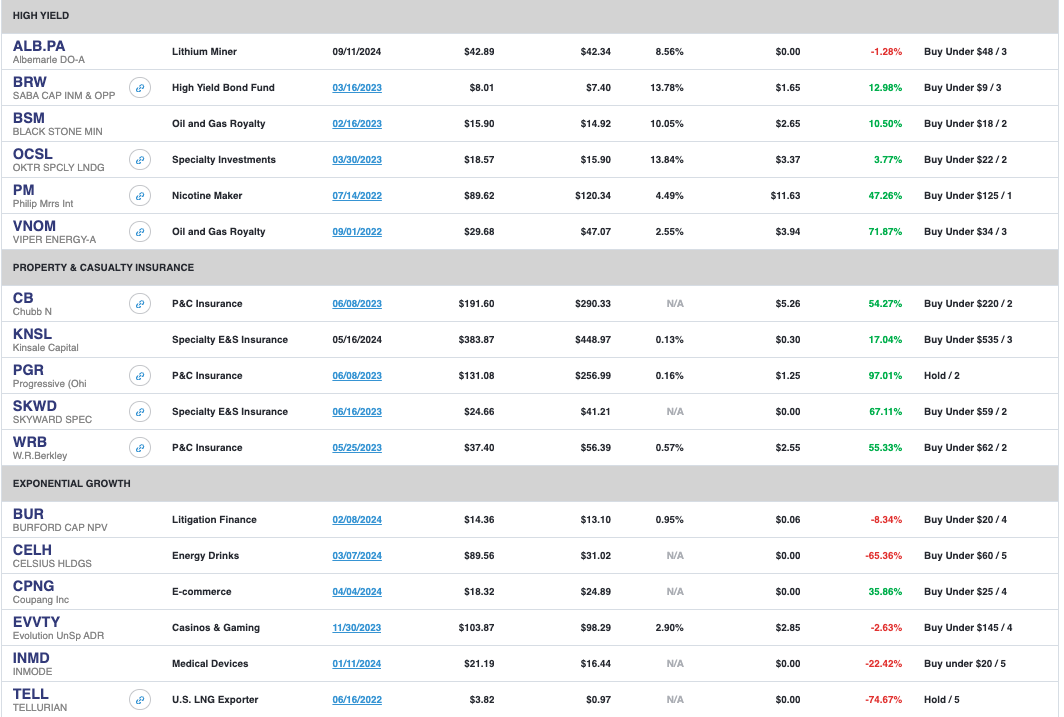Click the BSM ticker symbol

click(x=28, y=118)
